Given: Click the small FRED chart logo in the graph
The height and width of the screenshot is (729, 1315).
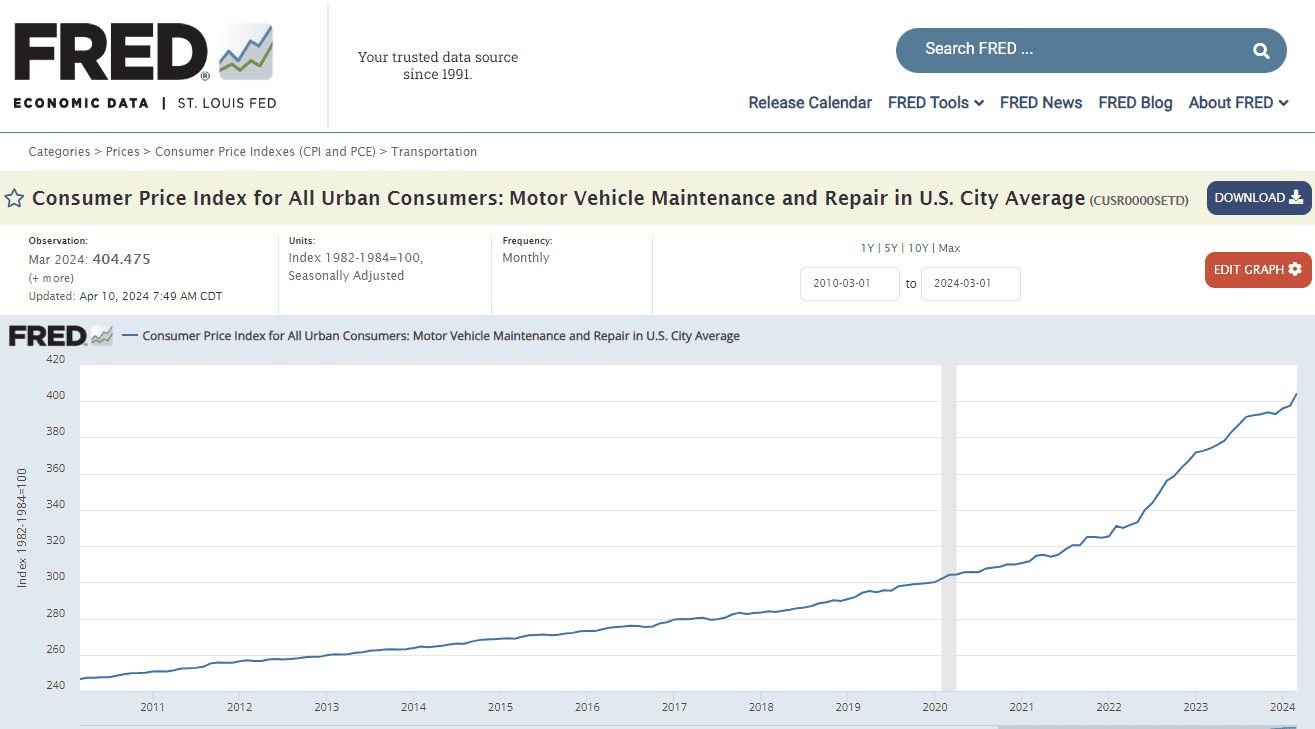Looking at the screenshot, I should pyautogui.click(x=61, y=336).
